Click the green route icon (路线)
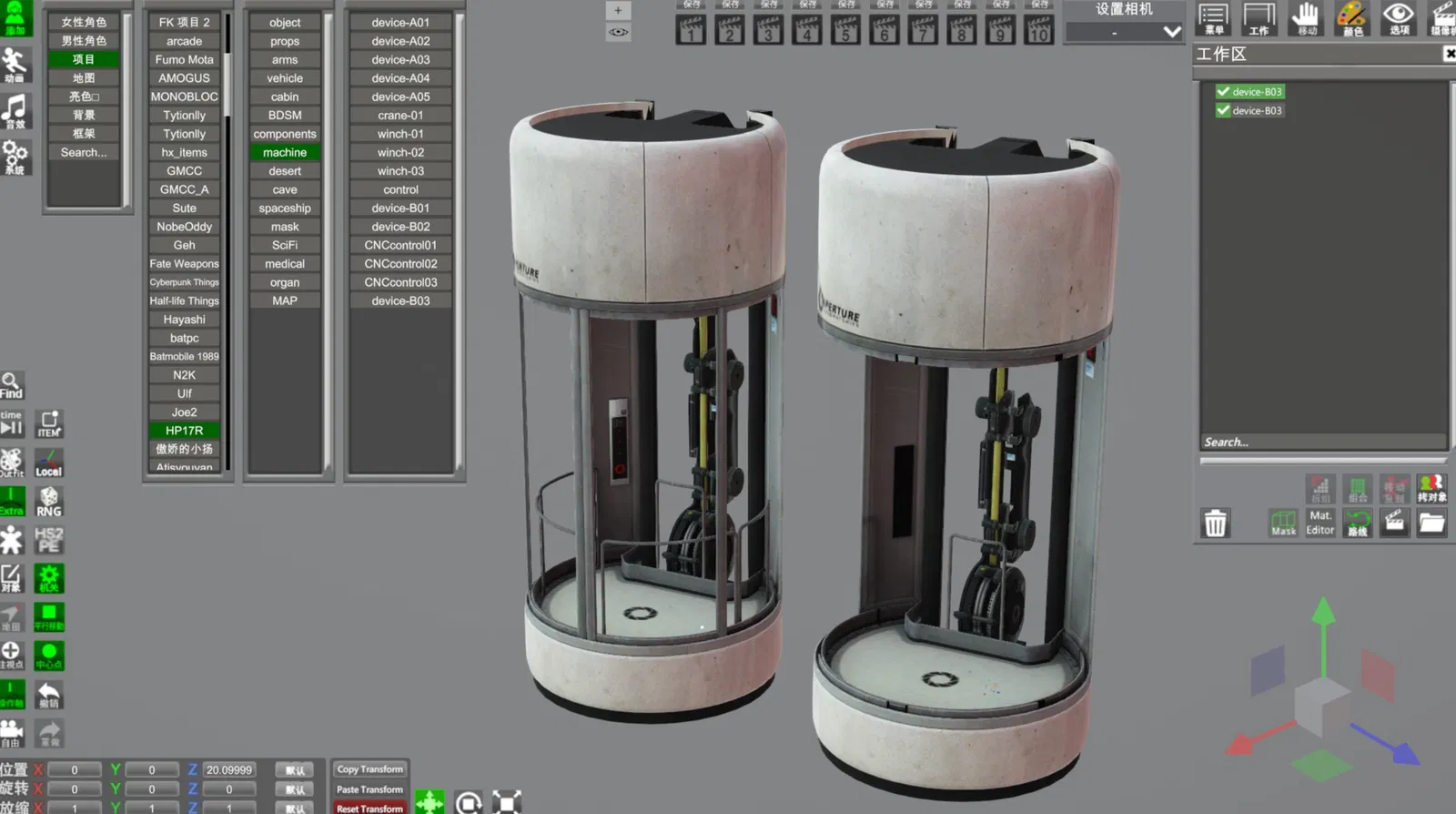The height and width of the screenshot is (814, 1456). click(x=1358, y=524)
